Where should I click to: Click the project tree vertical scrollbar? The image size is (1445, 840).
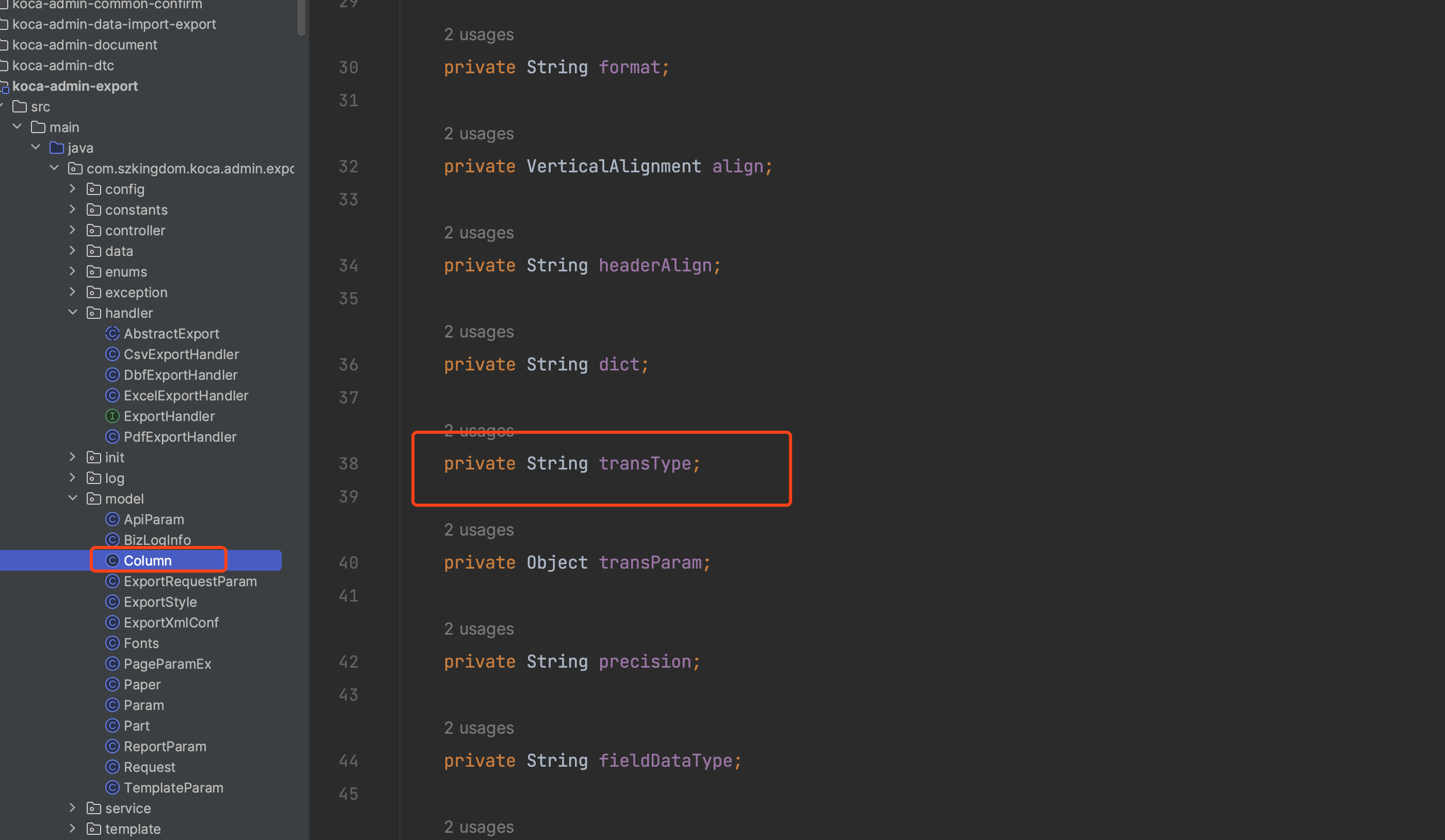pos(301,17)
